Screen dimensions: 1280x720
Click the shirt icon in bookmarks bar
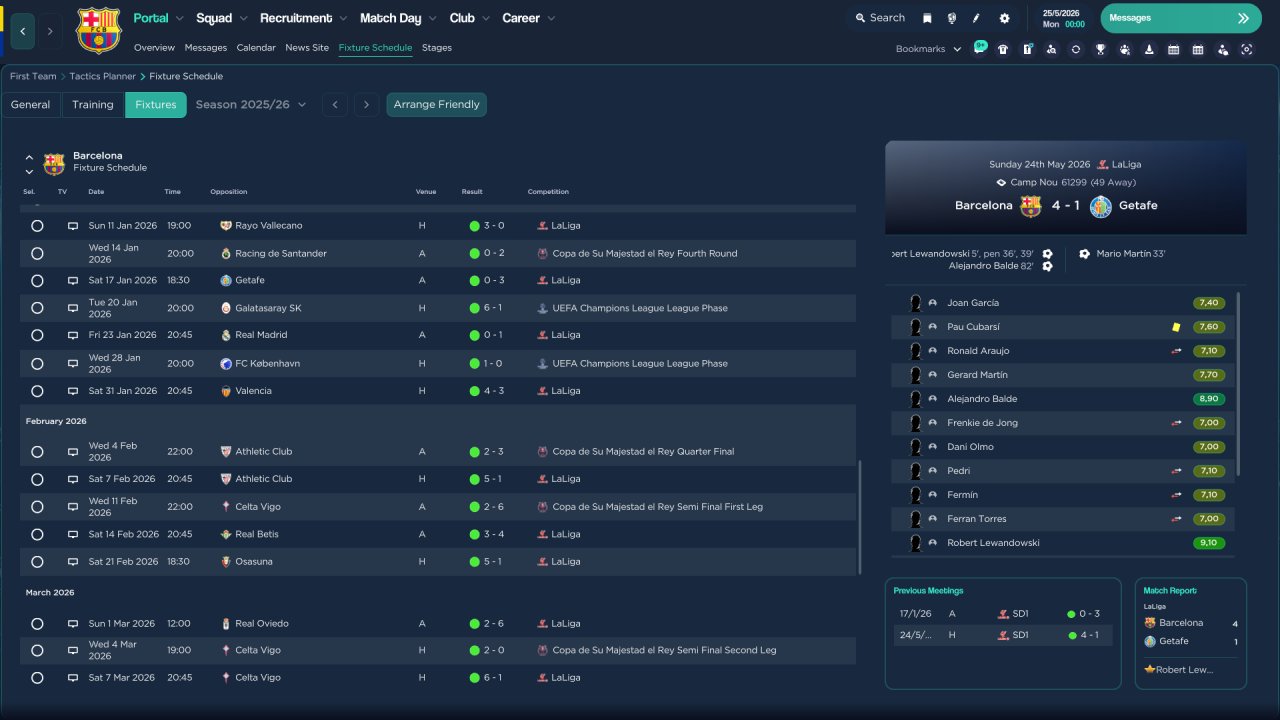click(x=1003, y=49)
